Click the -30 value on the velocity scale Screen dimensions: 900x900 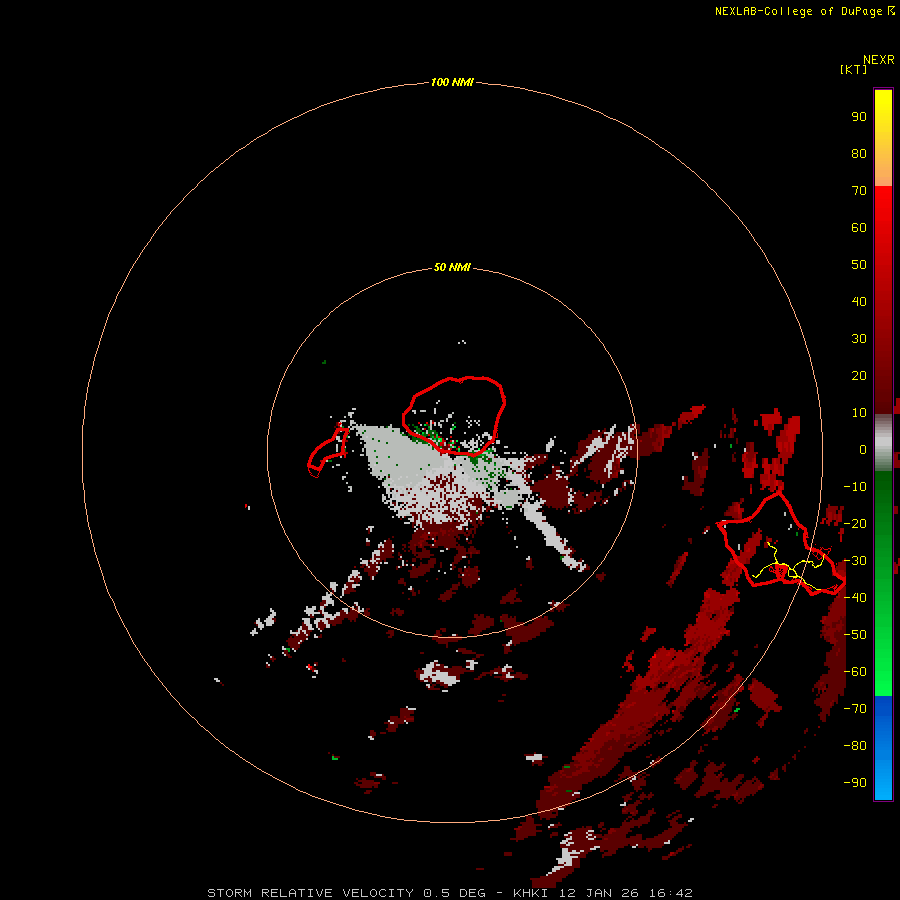855,561
